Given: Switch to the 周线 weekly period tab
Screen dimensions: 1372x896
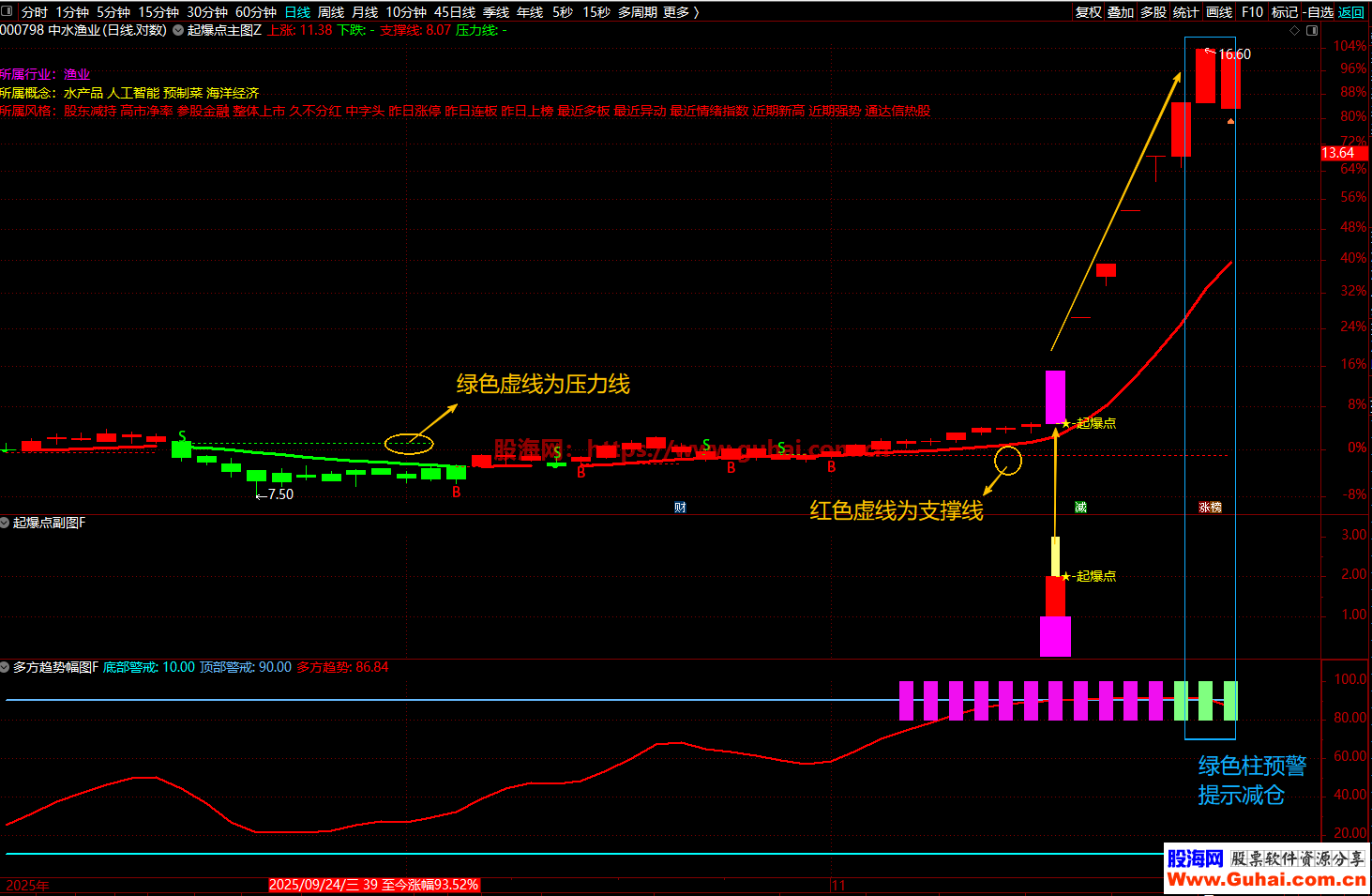Looking at the screenshot, I should pos(331,12).
